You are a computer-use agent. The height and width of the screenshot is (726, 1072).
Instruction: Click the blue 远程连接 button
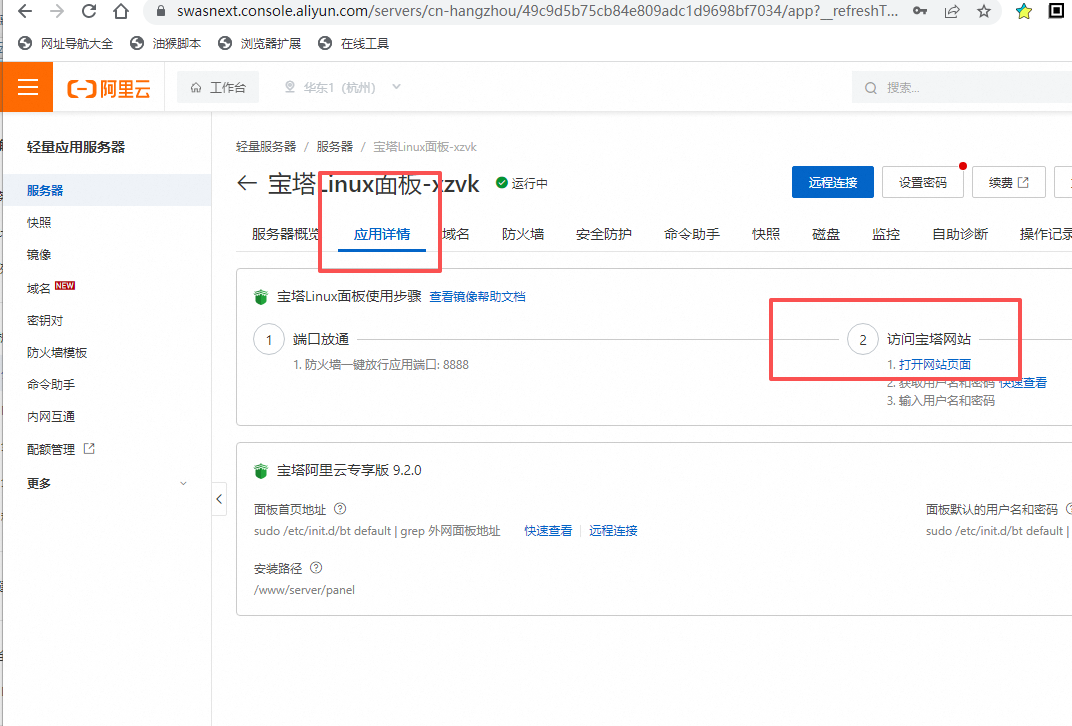point(832,182)
